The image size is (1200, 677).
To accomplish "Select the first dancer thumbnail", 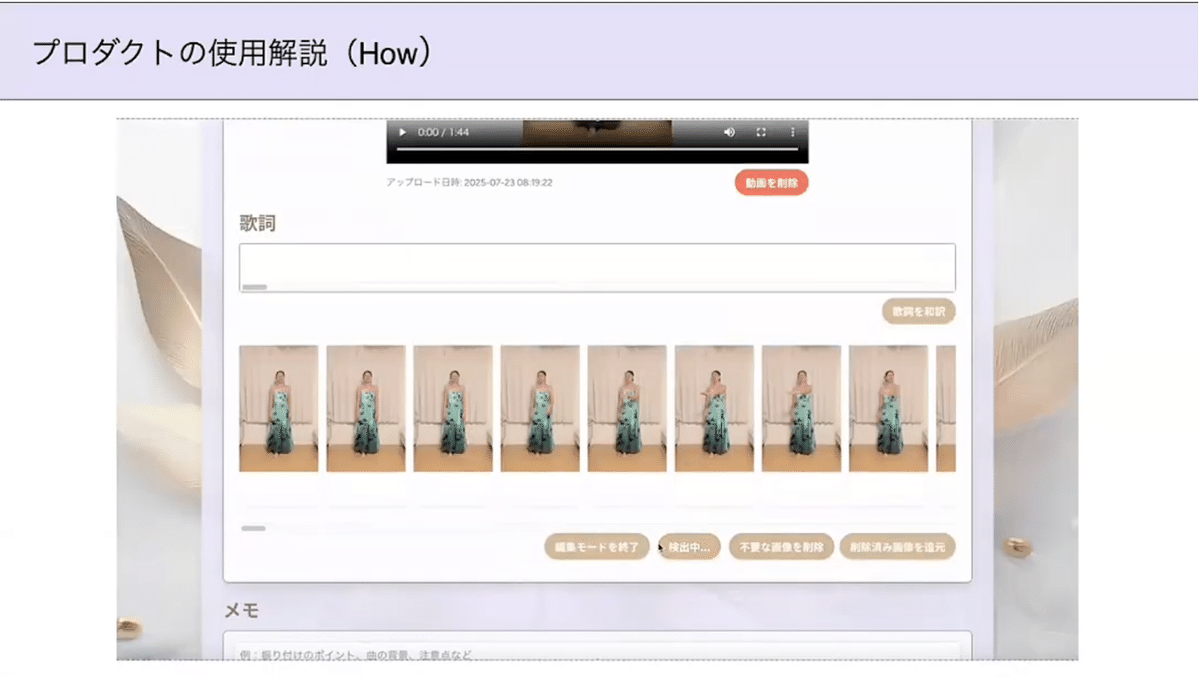I will click(279, 408).
